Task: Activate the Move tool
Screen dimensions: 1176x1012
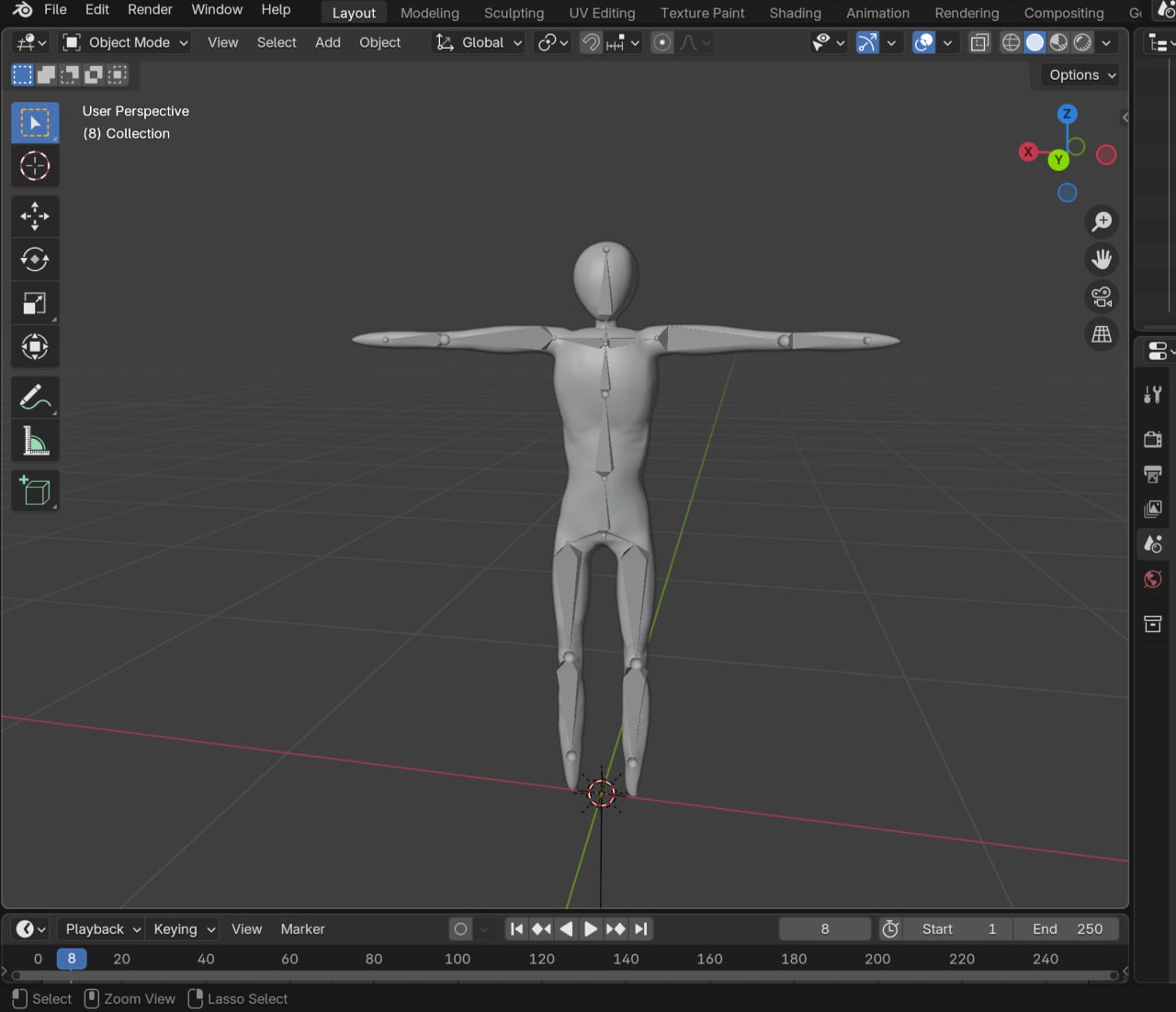Action: coord(35,217)
